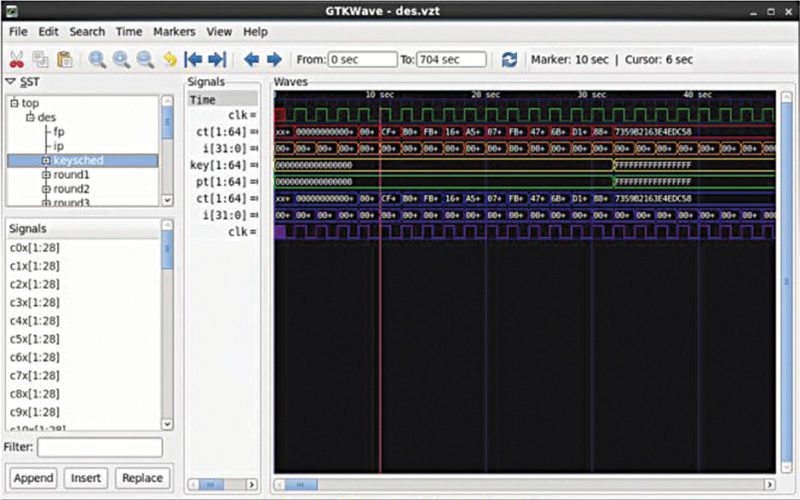
Task: Click the Zoom Fit magnifier icon
Action: pos(97,59)
